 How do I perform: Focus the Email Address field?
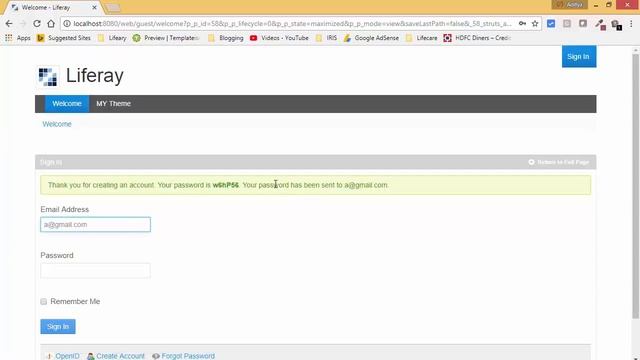pyautogui.click(x=96, y=224)
